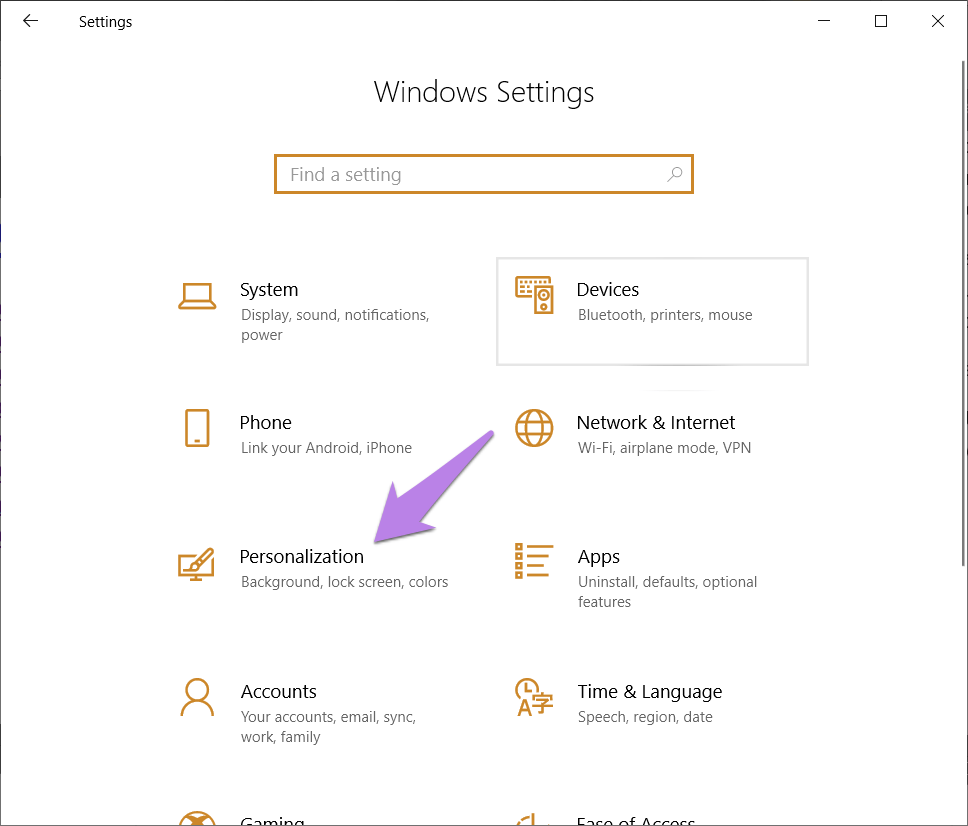This screenshot has width=968, height=826.
Task: Click the Accounts person icon
Action: click(x=197, y=697)
